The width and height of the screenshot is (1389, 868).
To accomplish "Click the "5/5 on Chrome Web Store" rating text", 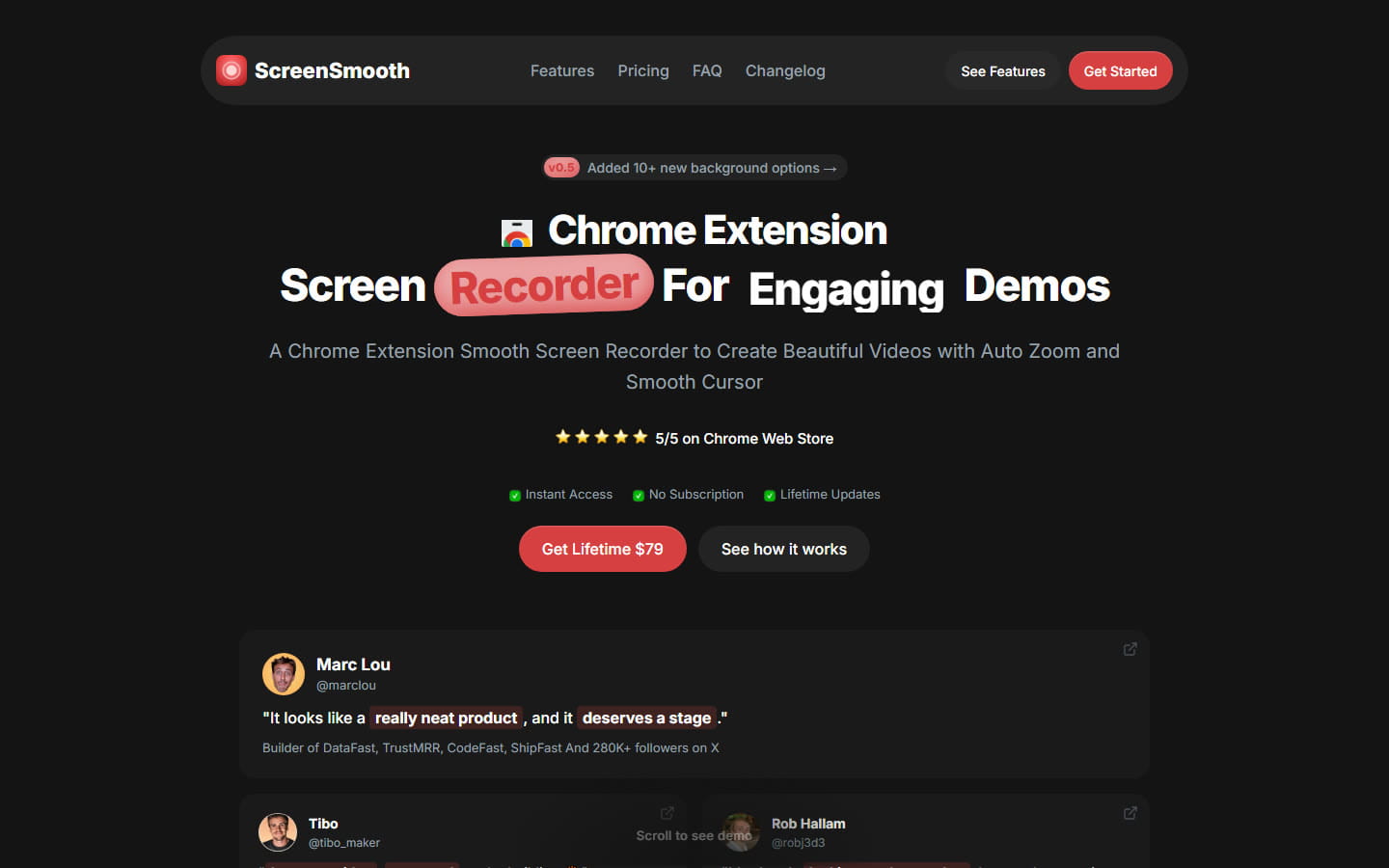I will pos(745,439).
